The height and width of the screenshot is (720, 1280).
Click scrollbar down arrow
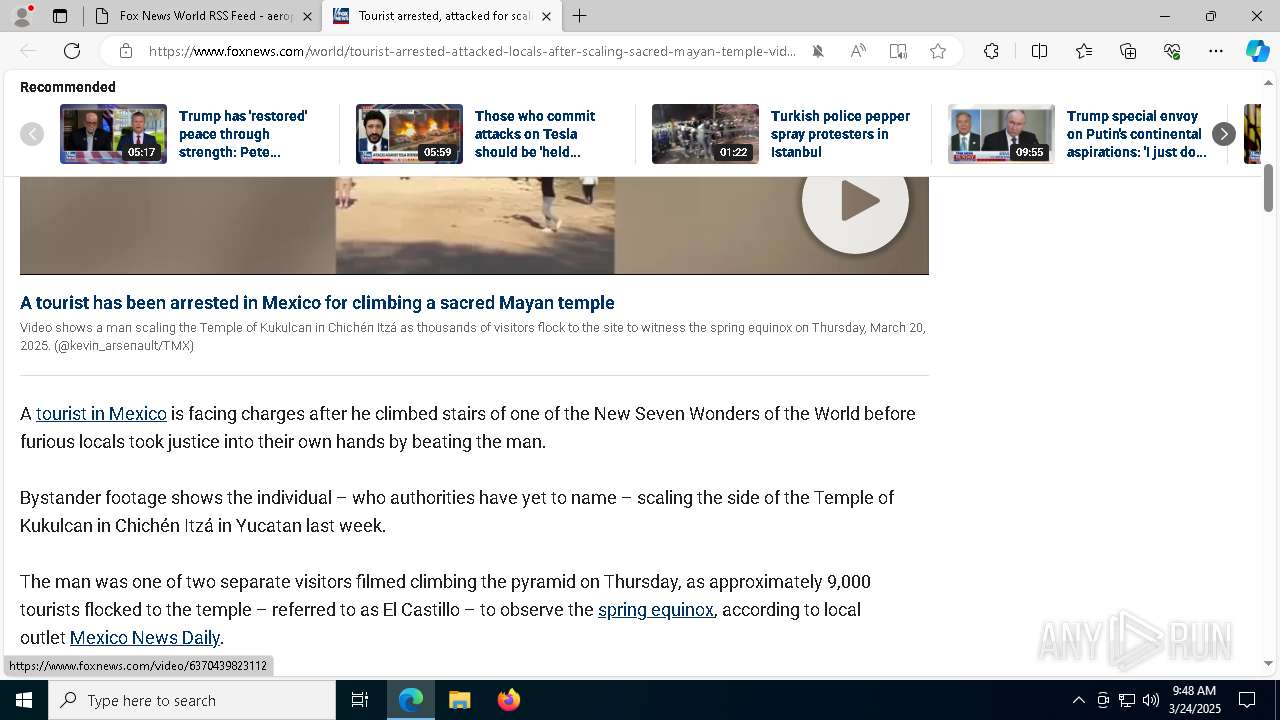(x=1268, y=663)
